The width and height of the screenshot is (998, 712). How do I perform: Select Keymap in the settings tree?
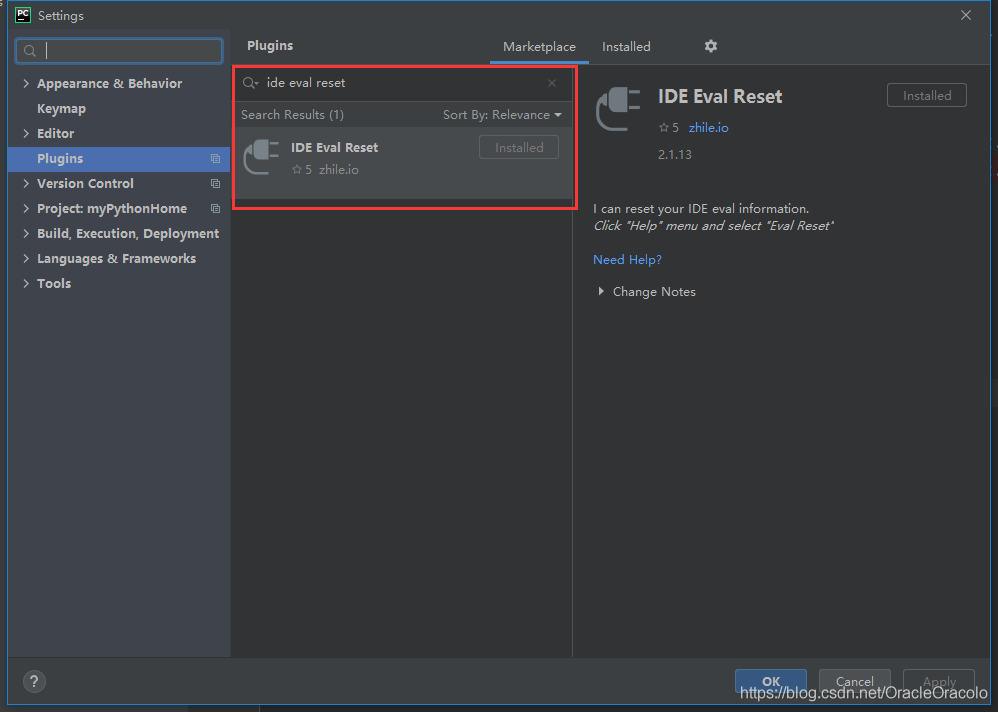(62, 109)
